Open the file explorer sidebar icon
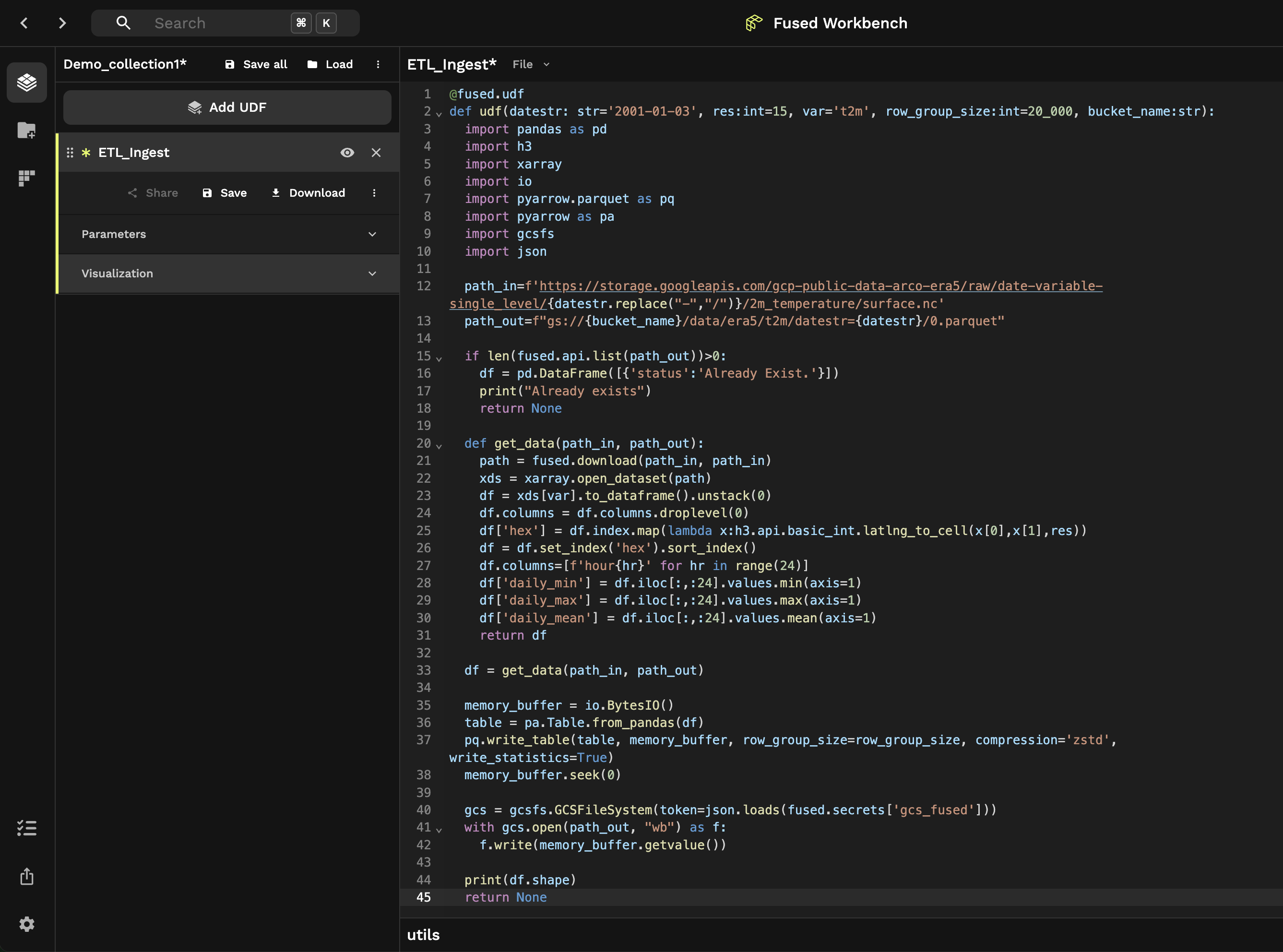 pyautogui.click(x=27, y=130)
